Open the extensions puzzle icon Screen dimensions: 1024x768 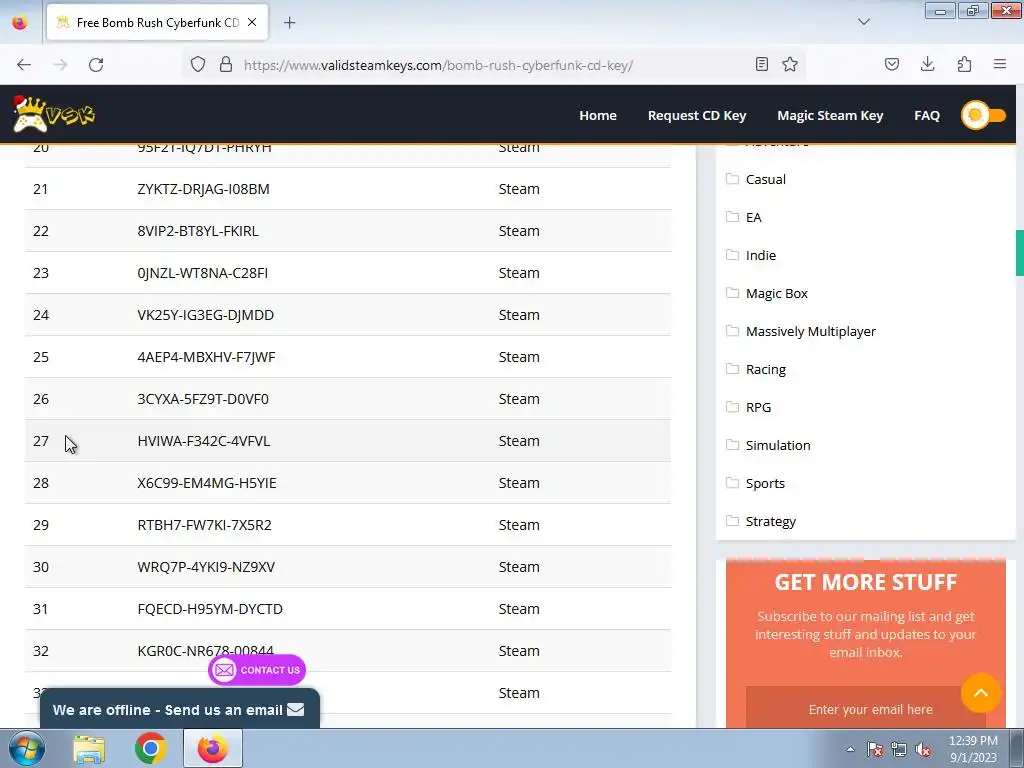(964, 64)
